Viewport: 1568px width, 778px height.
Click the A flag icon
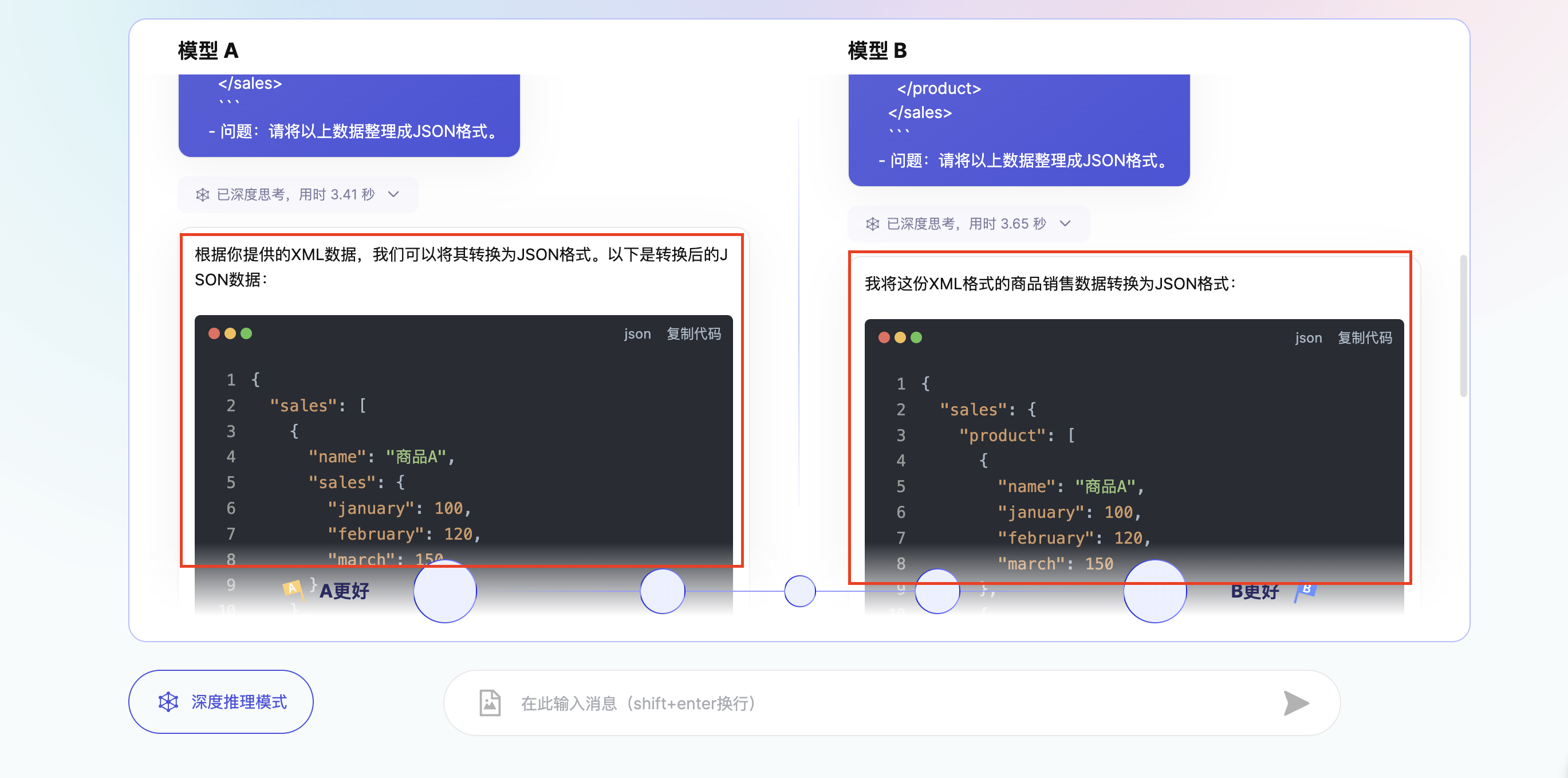[293, 589]
